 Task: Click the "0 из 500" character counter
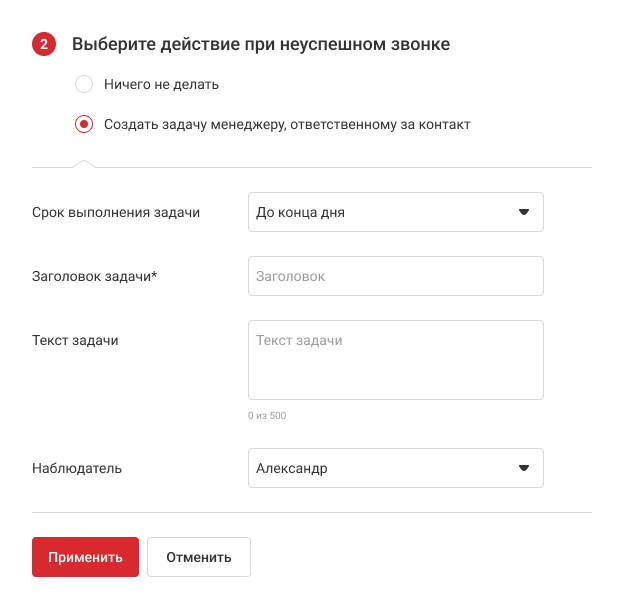[x=267, y=415]
